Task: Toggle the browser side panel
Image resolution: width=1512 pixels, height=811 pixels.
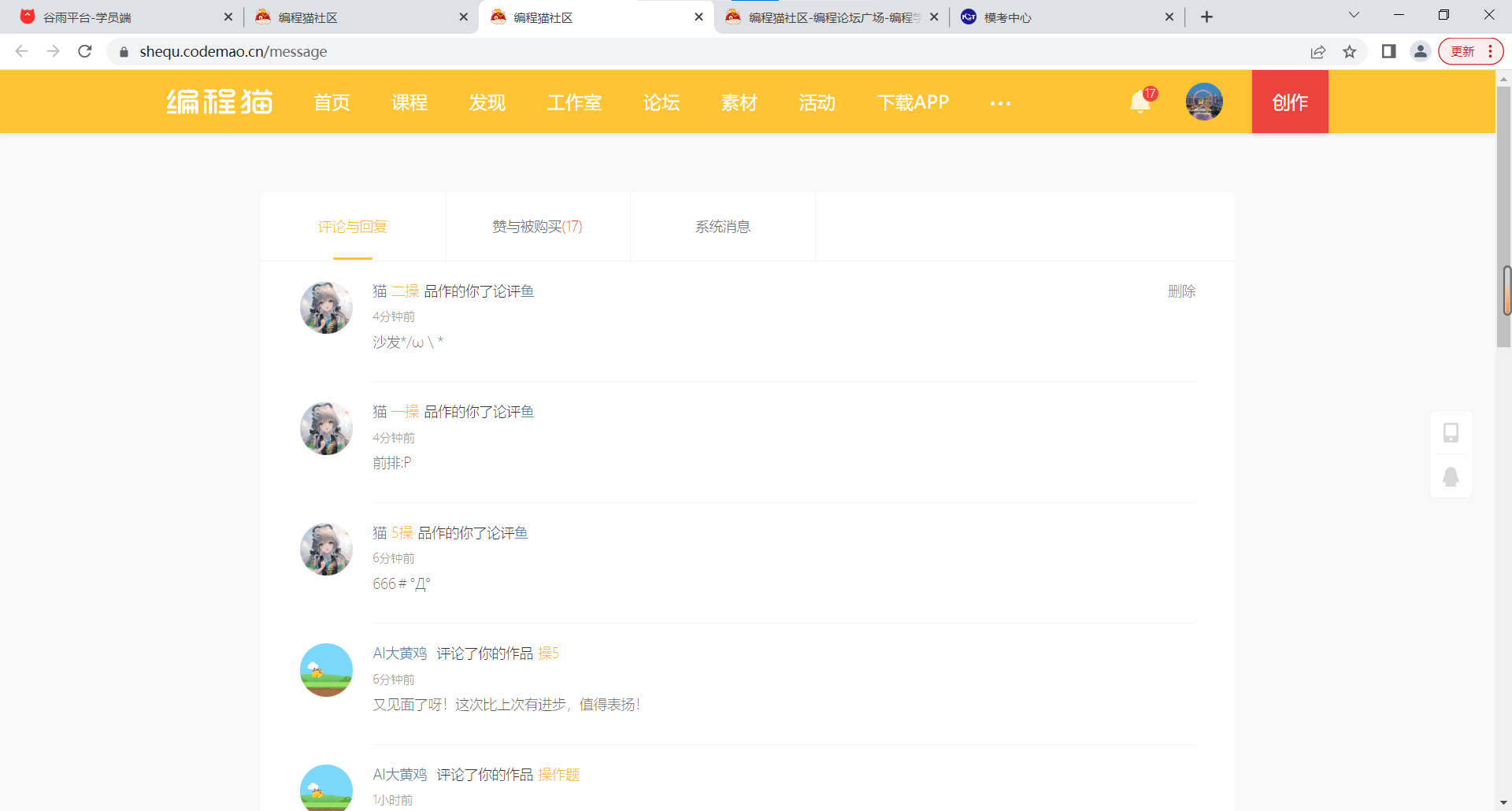Action: click(1388, 51)
